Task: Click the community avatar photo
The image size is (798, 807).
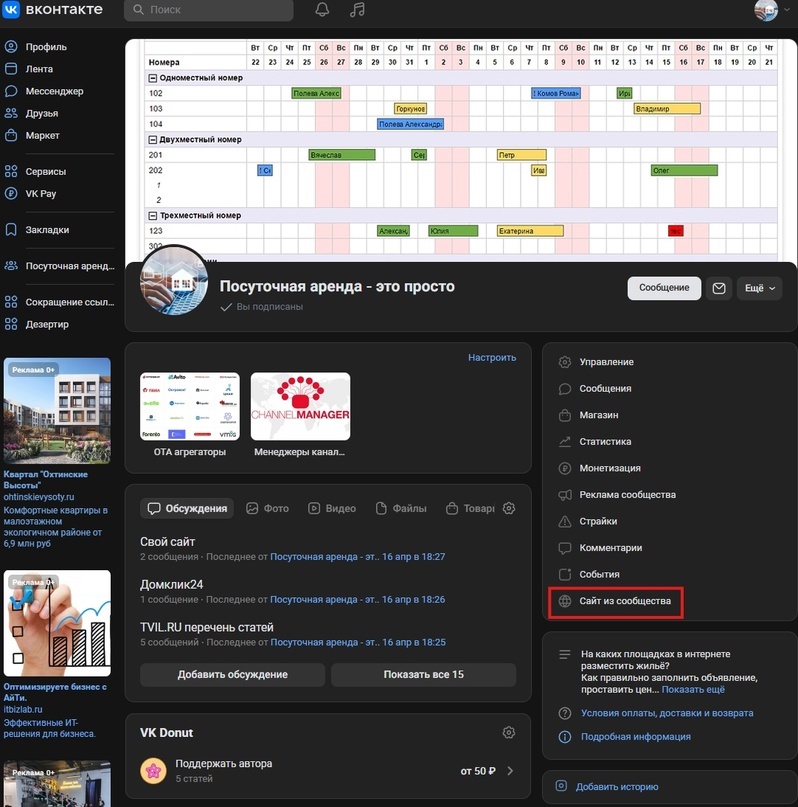Action: point(174,281)
